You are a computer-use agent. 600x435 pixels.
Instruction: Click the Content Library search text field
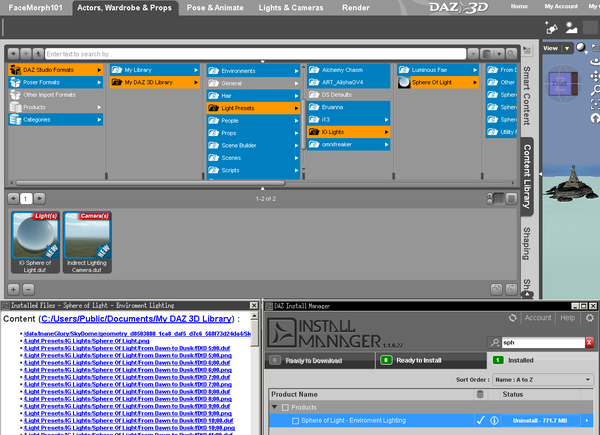(x=255, y=54)
